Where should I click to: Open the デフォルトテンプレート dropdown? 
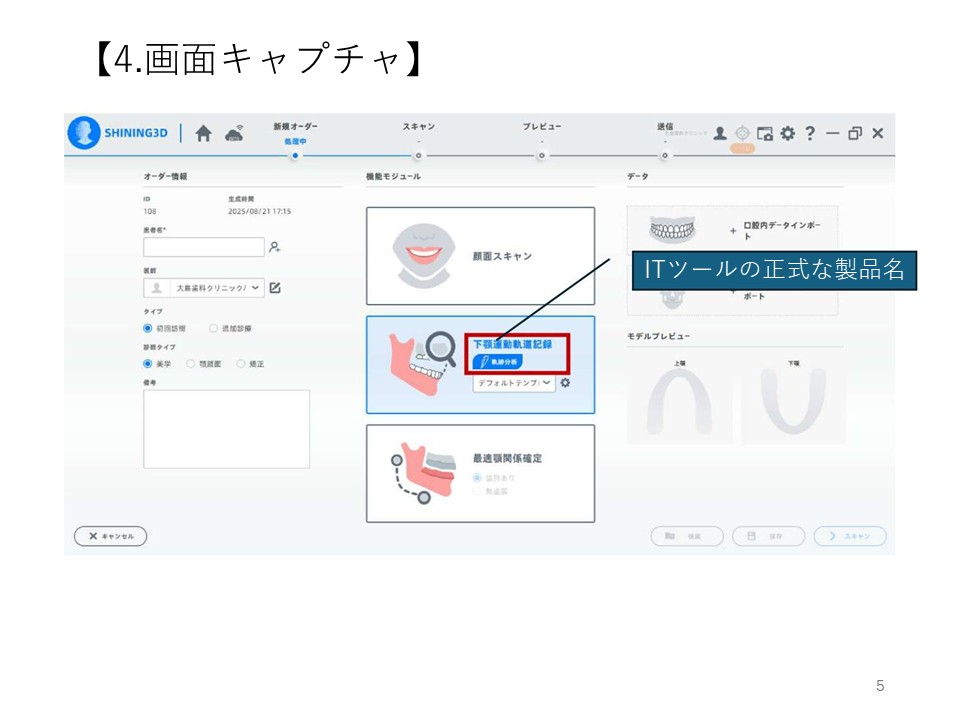coord(546,383)
